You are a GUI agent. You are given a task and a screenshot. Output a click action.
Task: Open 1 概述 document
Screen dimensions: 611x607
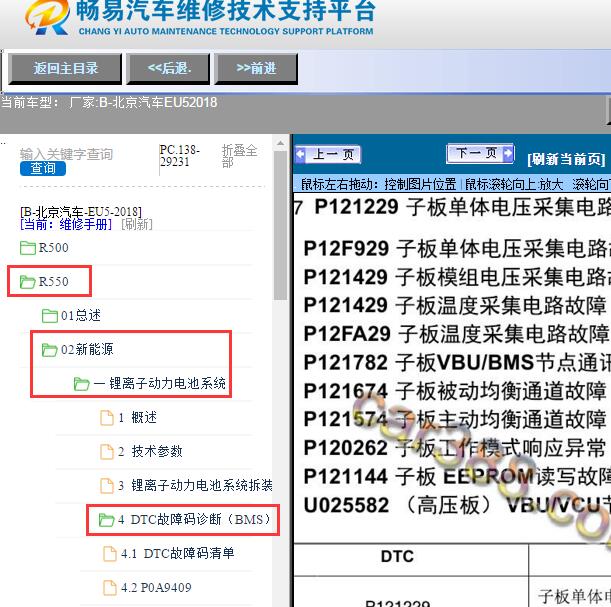click(138, 418)
